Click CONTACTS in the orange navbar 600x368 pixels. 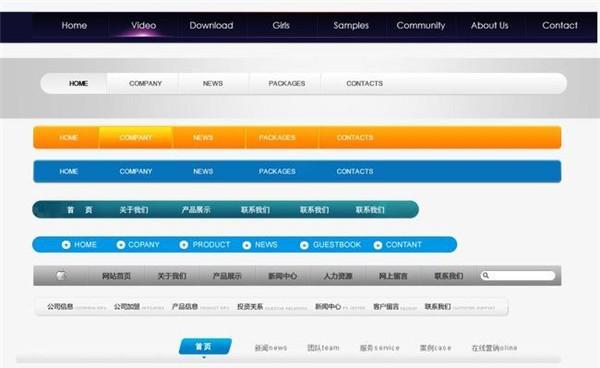pyautogui.click(x=355, y=138)
